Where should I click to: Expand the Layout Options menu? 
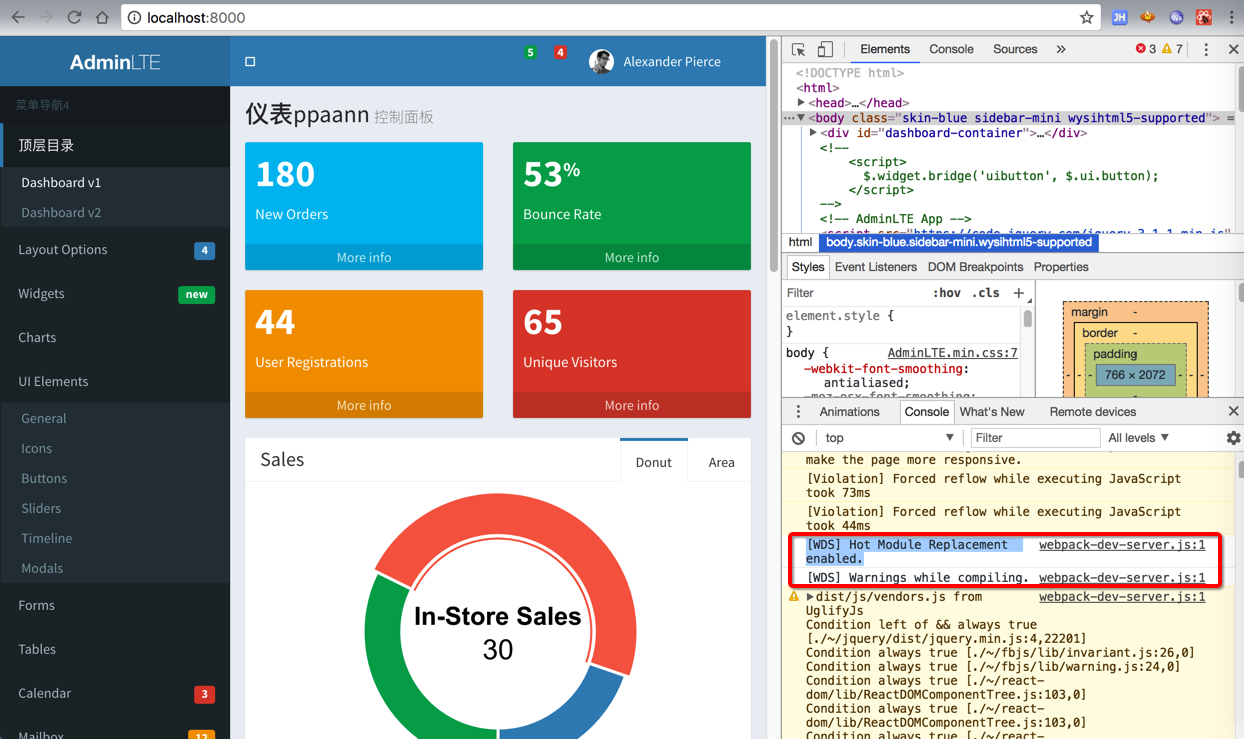(x=115, y=250)
